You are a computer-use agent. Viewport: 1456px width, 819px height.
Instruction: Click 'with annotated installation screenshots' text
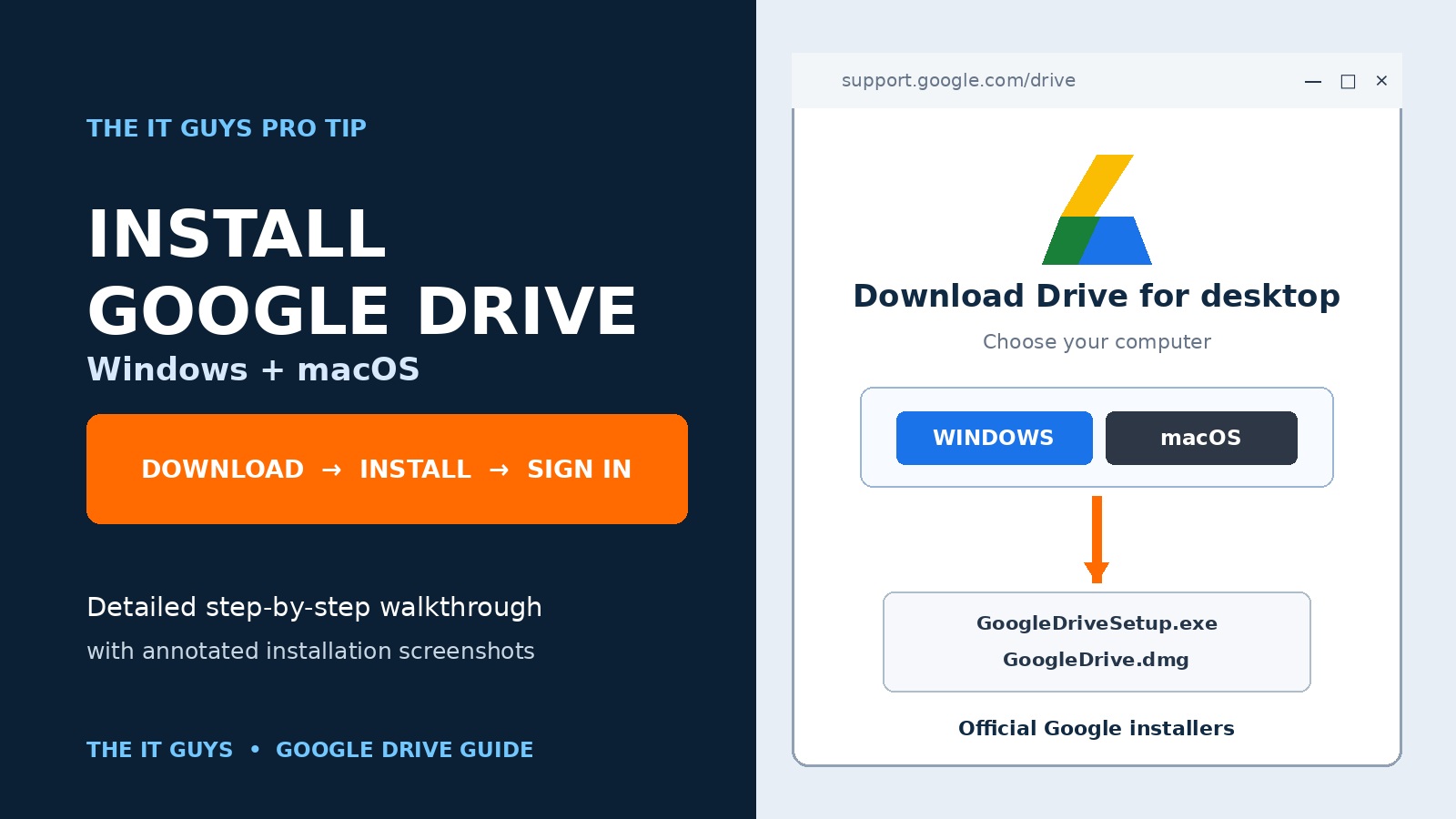(x=310, y=652)
